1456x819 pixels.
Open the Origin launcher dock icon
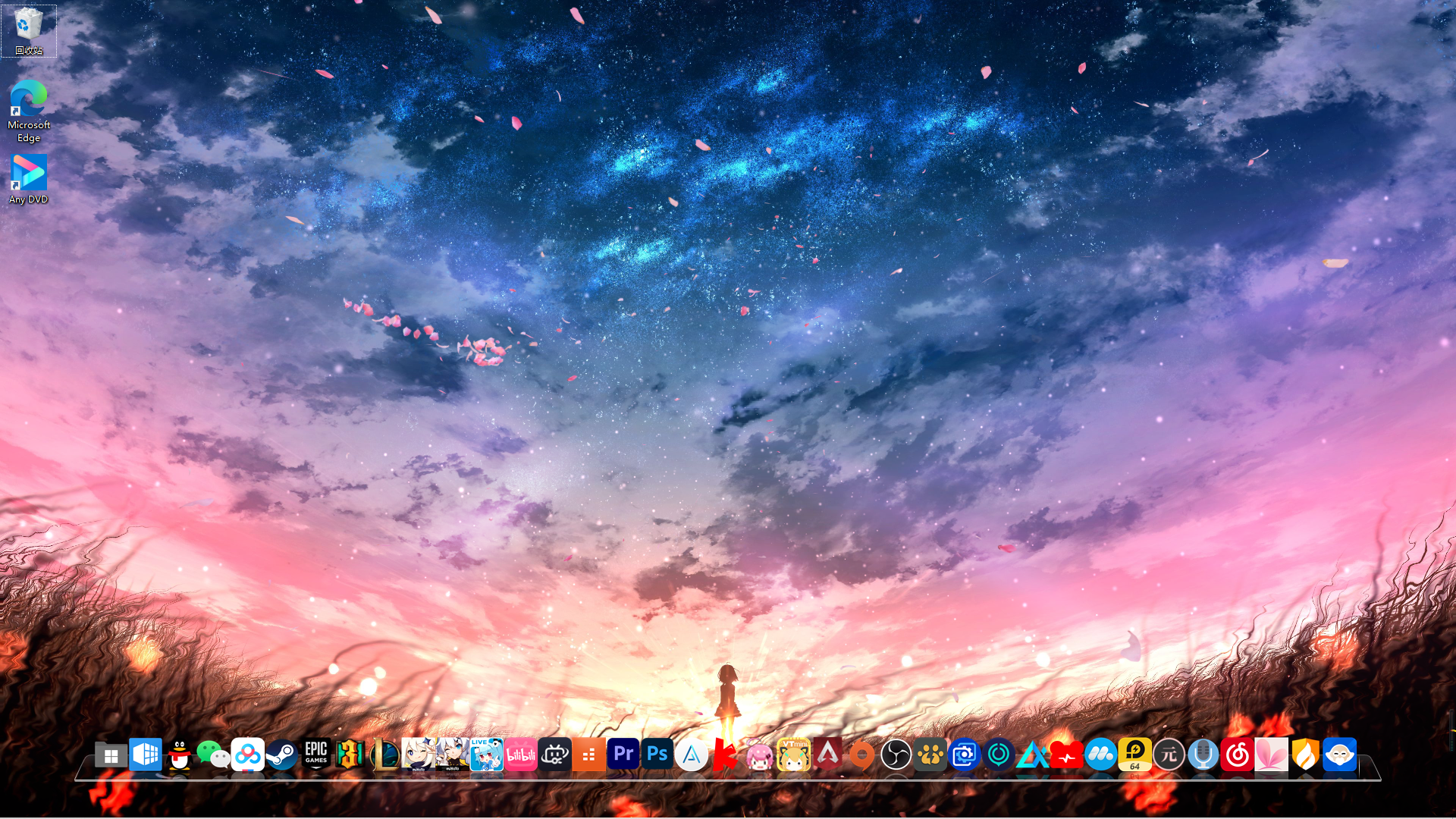[861, 755]
